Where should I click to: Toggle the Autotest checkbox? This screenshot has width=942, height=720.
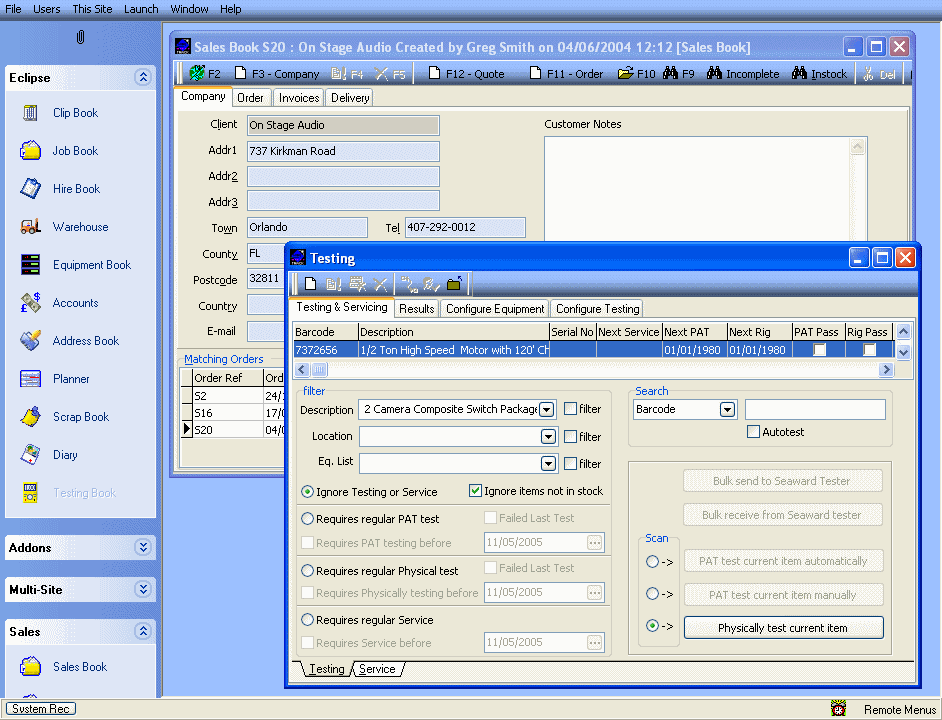point(754,432)
